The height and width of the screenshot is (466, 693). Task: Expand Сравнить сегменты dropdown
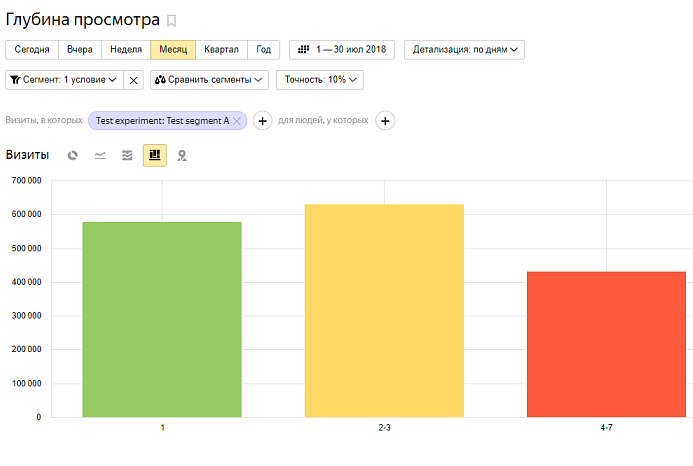click(x=209, y=79)
